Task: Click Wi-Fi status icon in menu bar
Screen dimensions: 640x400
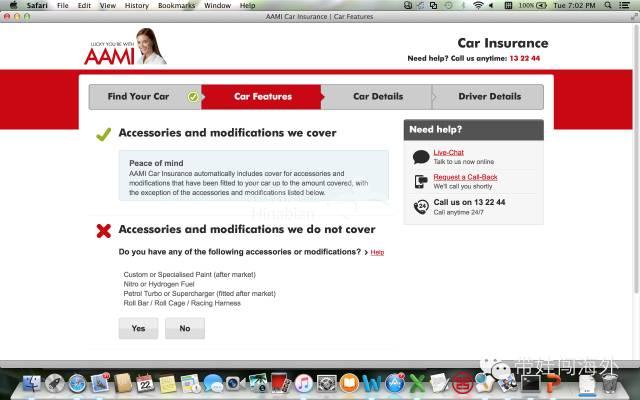Action: [478, 5]
